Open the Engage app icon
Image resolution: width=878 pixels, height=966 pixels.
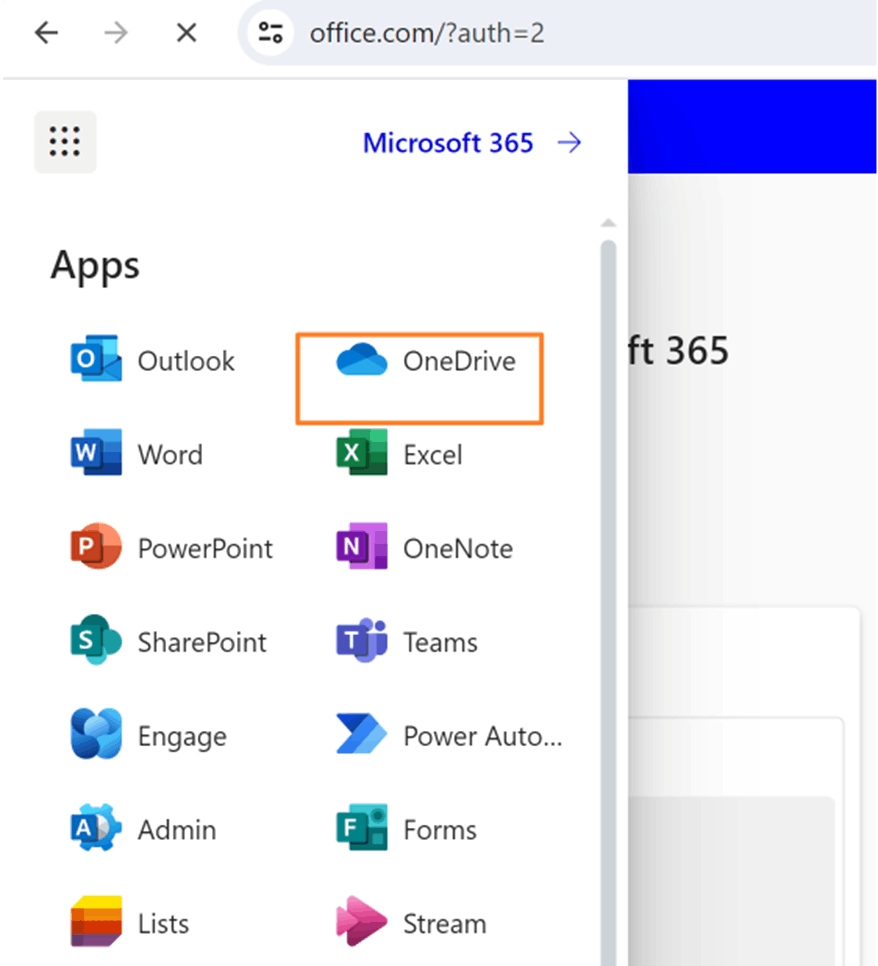point(96,734)
